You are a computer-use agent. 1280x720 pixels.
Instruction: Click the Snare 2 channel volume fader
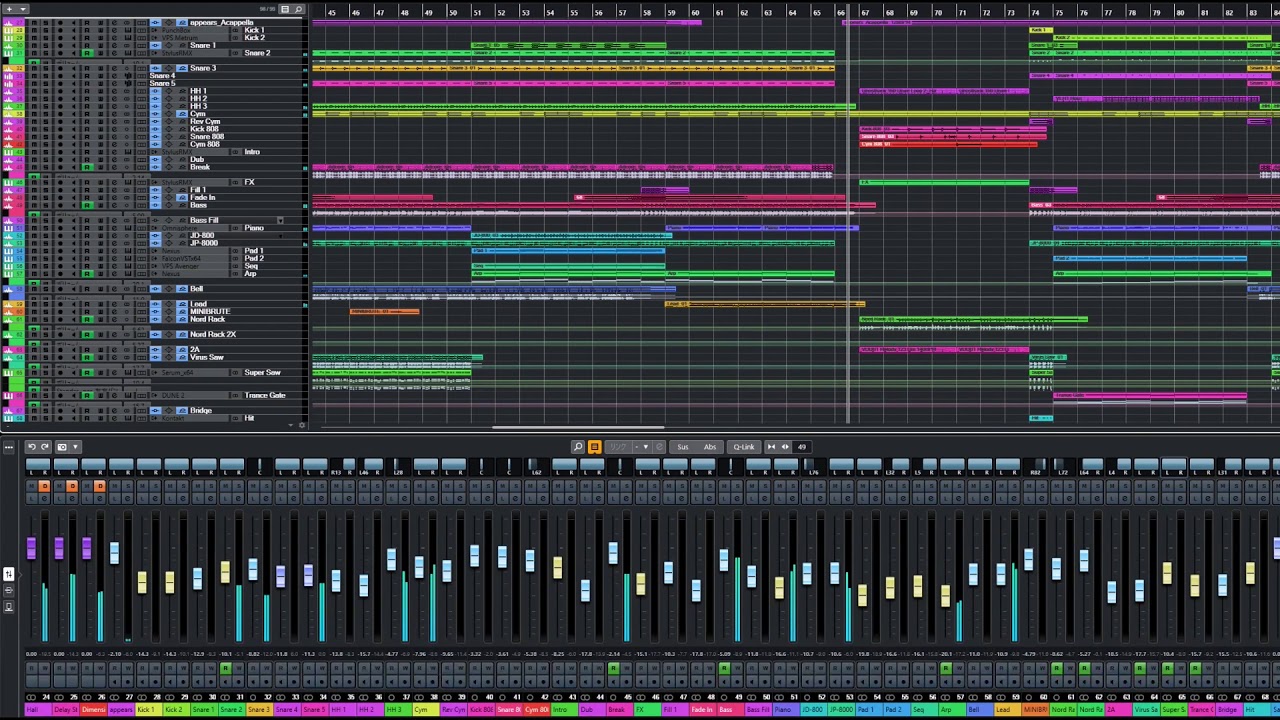pyautogui.click(x=225, y=572)
